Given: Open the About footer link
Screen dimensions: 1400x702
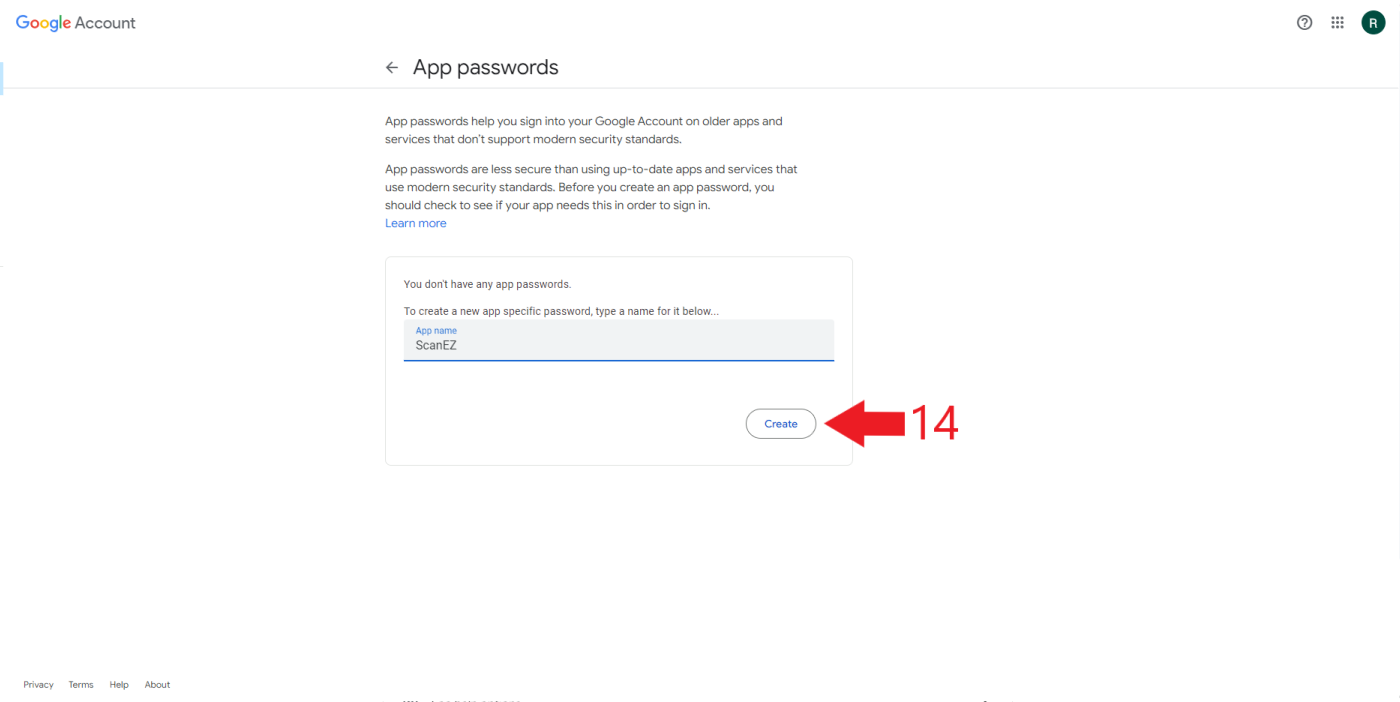Looking at the screenshot, I should tap(157, 685).
